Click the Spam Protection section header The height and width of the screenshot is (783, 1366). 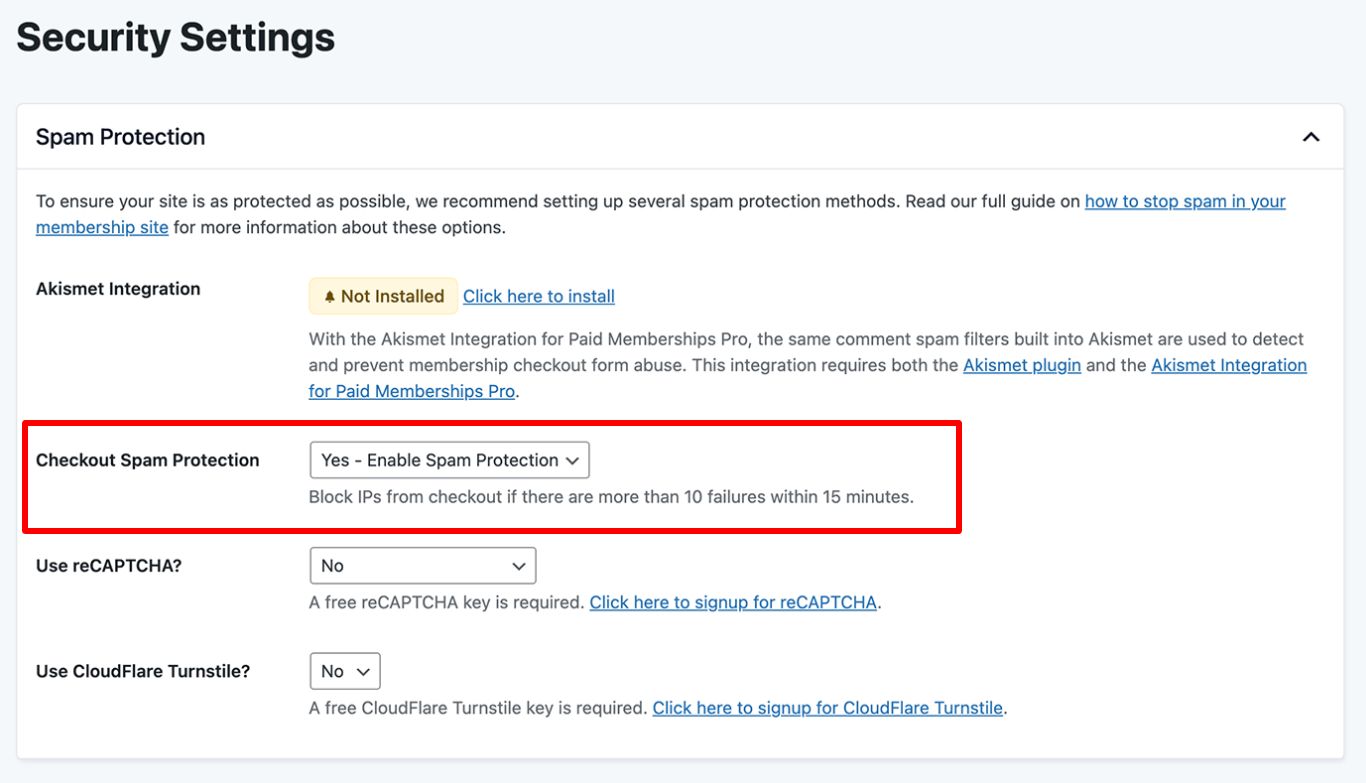tap(120, 136)
